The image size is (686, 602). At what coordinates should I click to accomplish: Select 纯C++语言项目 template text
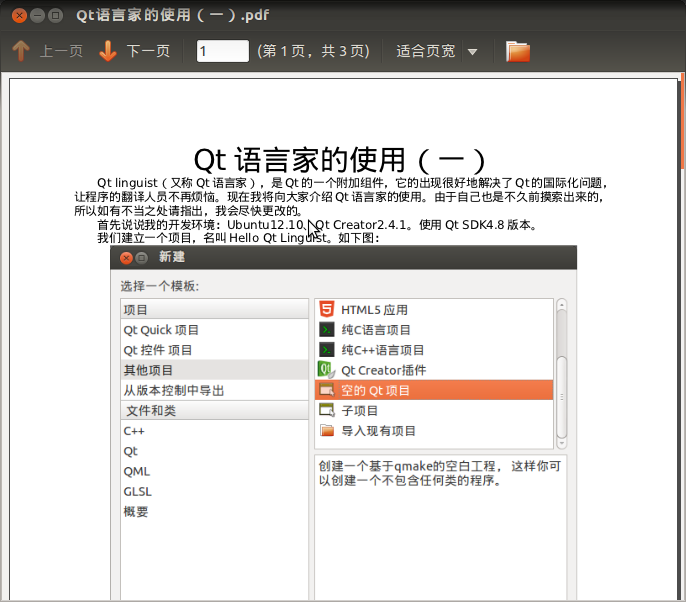(383, 350)
